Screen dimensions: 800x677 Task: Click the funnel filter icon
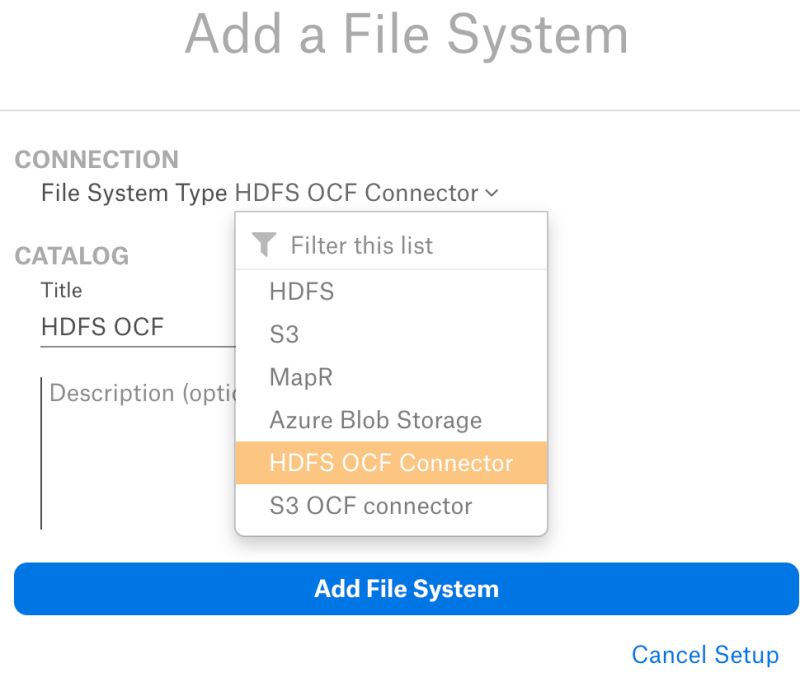(x=263, y=244)
